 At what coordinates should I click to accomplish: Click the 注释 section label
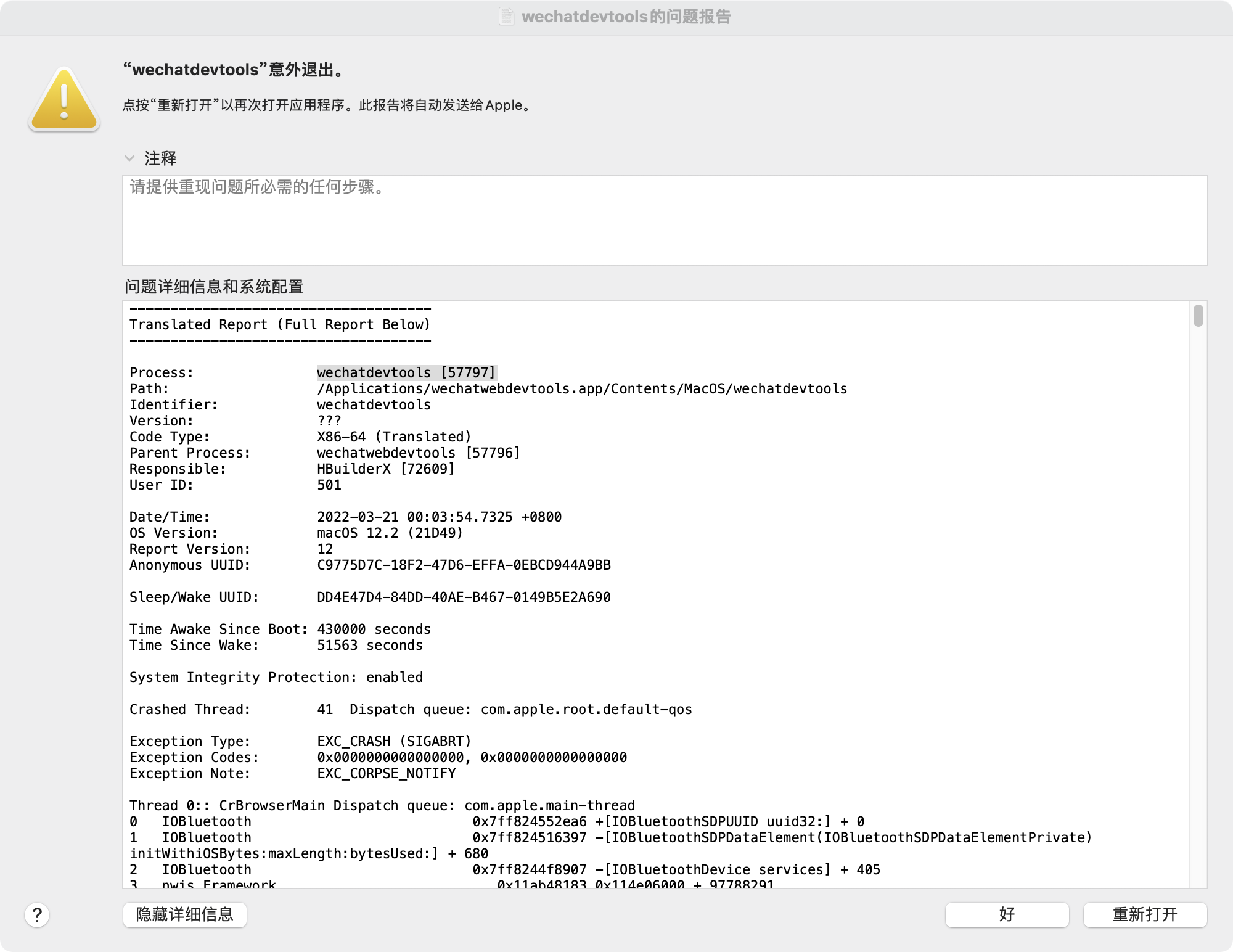pyautogui.click(x=160, y=158)
